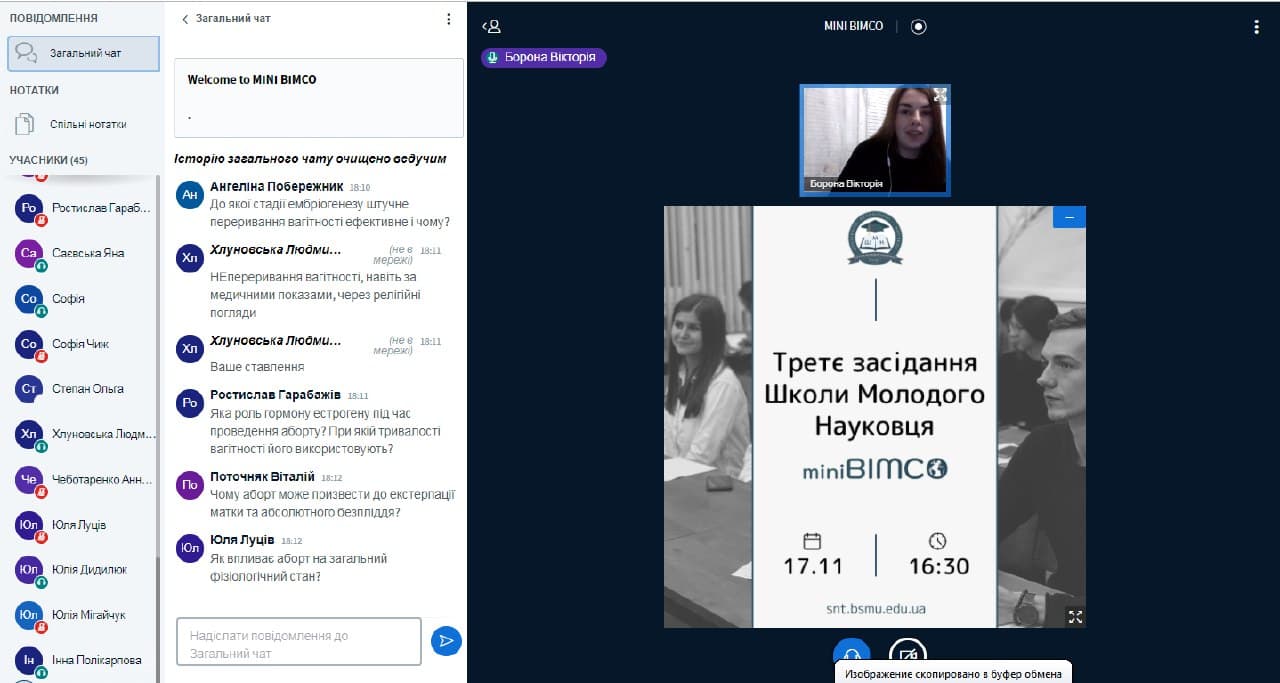Minimize the presentation with the blue button
This screenshot has width=1280, height=683.
pos(1069,217)
